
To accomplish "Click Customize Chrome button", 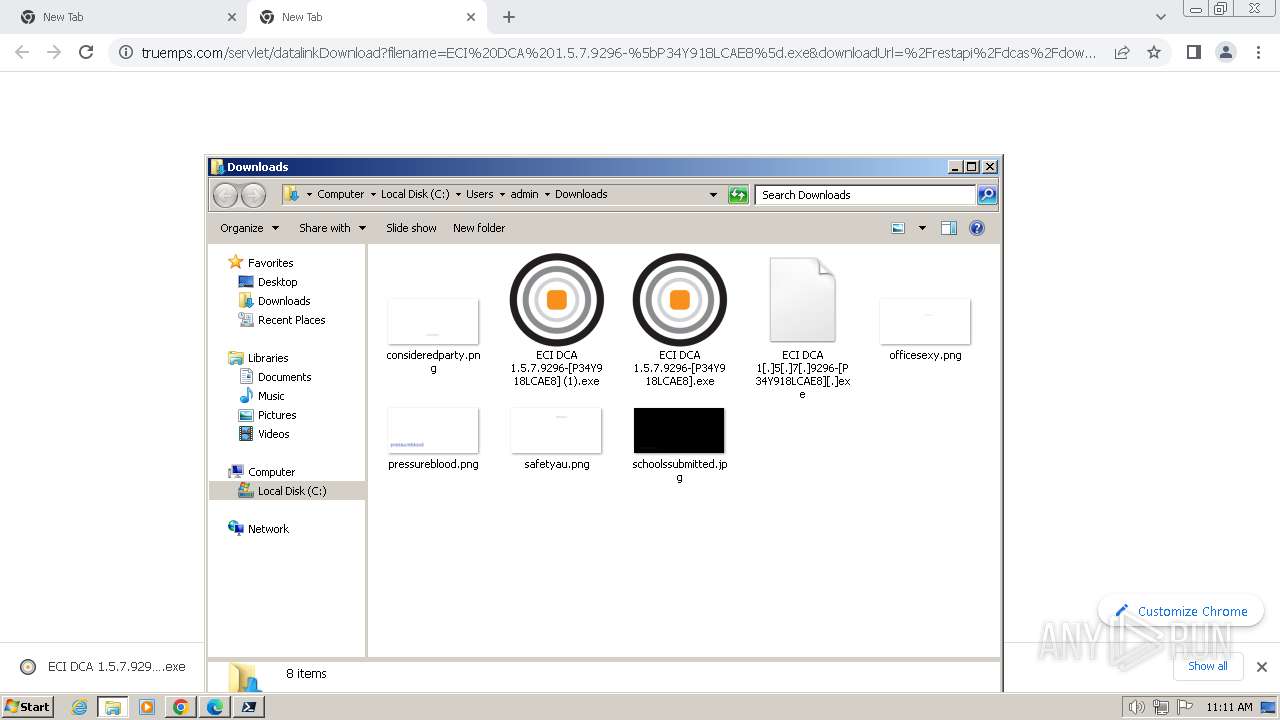I will [x=1181, y=611].
